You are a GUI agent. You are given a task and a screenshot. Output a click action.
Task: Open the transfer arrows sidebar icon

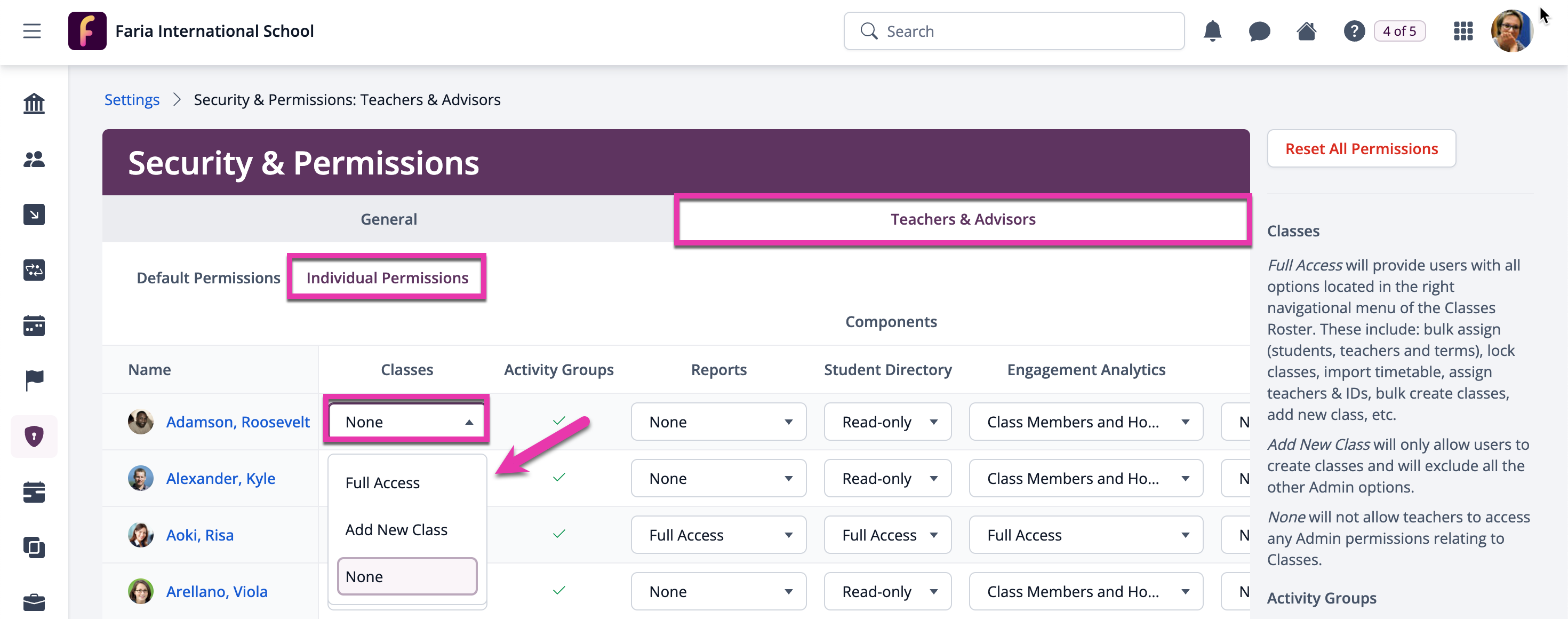click(34, 270)
